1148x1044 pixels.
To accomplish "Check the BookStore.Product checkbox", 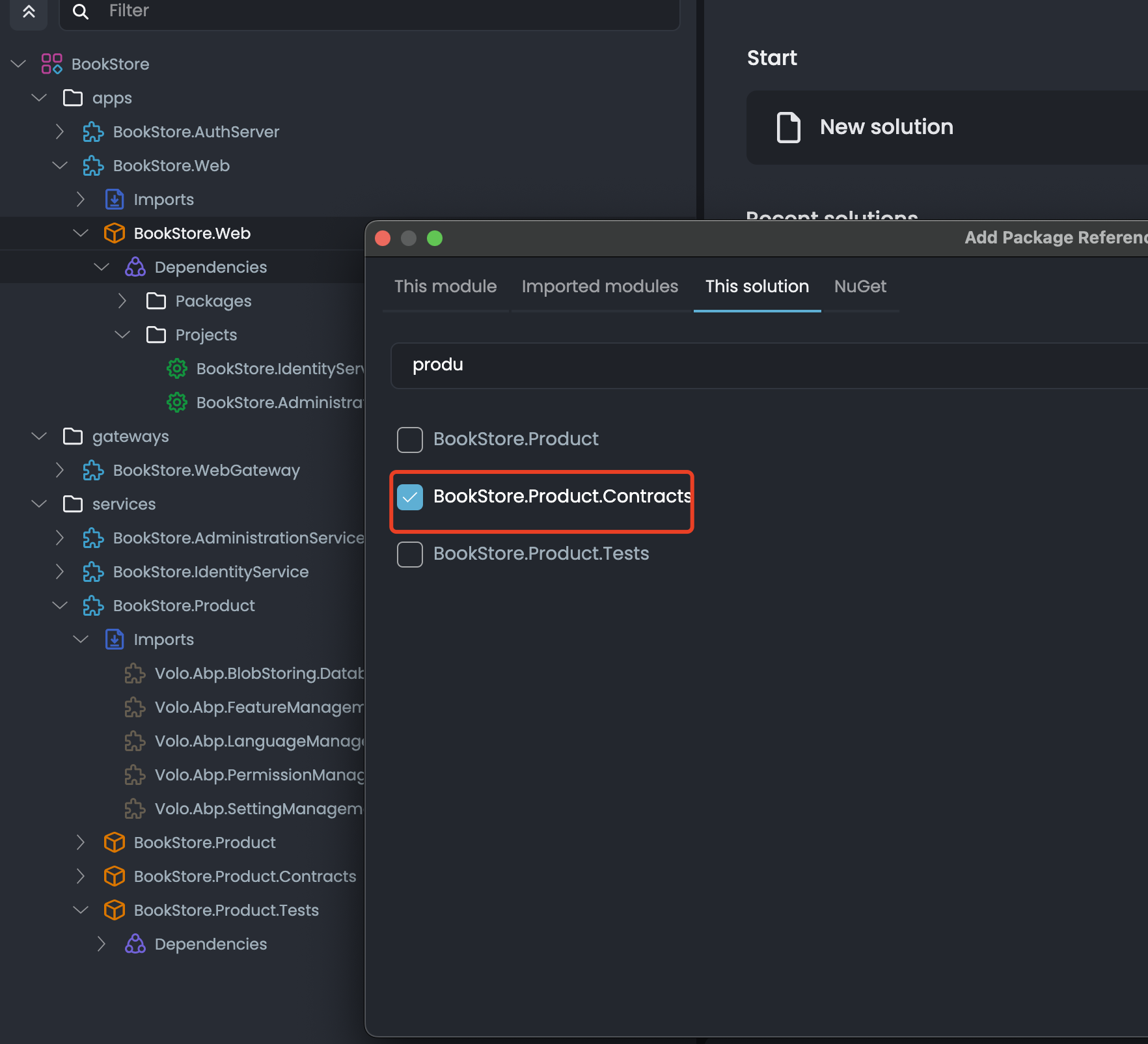I will 410,440.
